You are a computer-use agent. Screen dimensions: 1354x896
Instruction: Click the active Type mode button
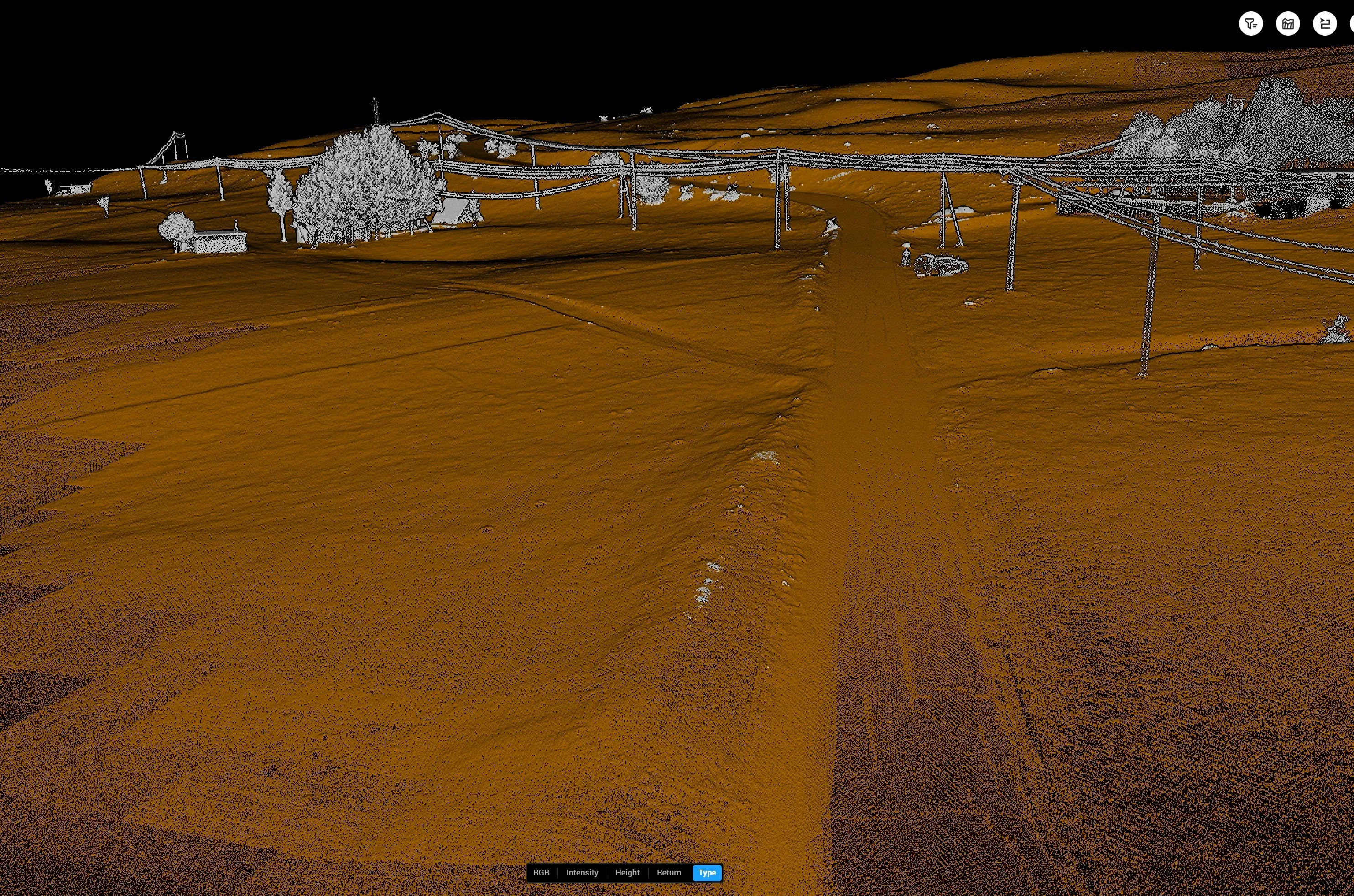pos(707,873)
